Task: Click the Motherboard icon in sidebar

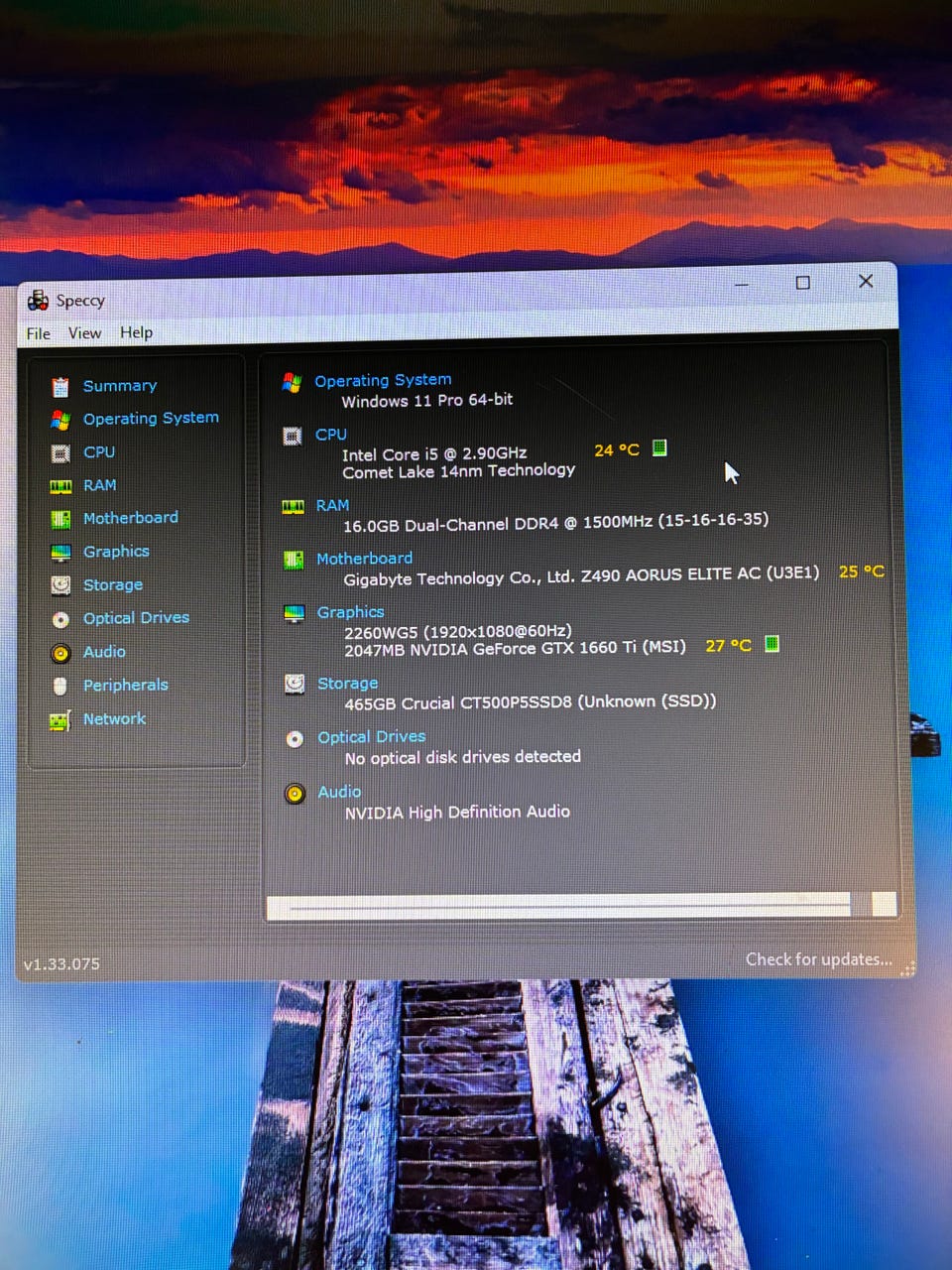Action: point(60,519)
